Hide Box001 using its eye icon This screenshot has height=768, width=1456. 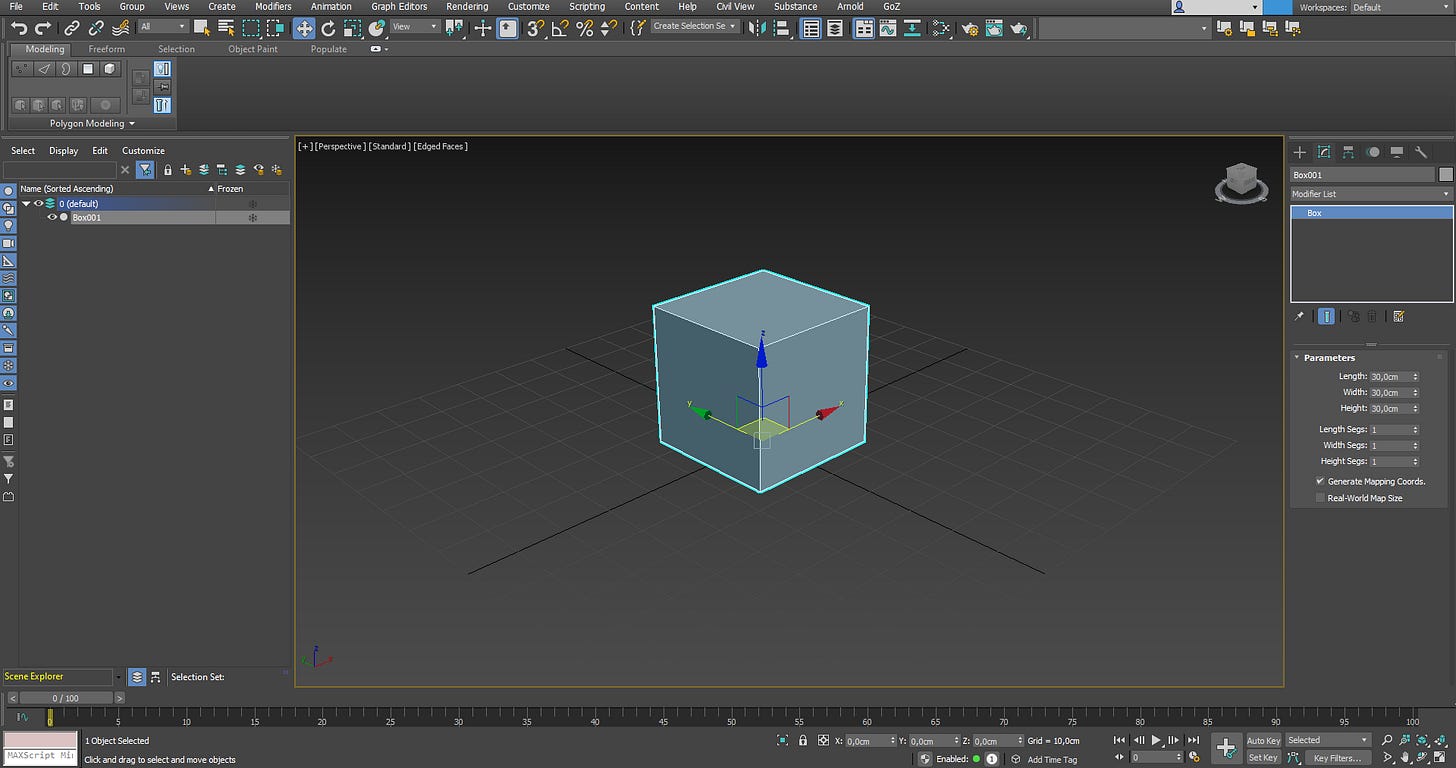click(x=52, y=217)
